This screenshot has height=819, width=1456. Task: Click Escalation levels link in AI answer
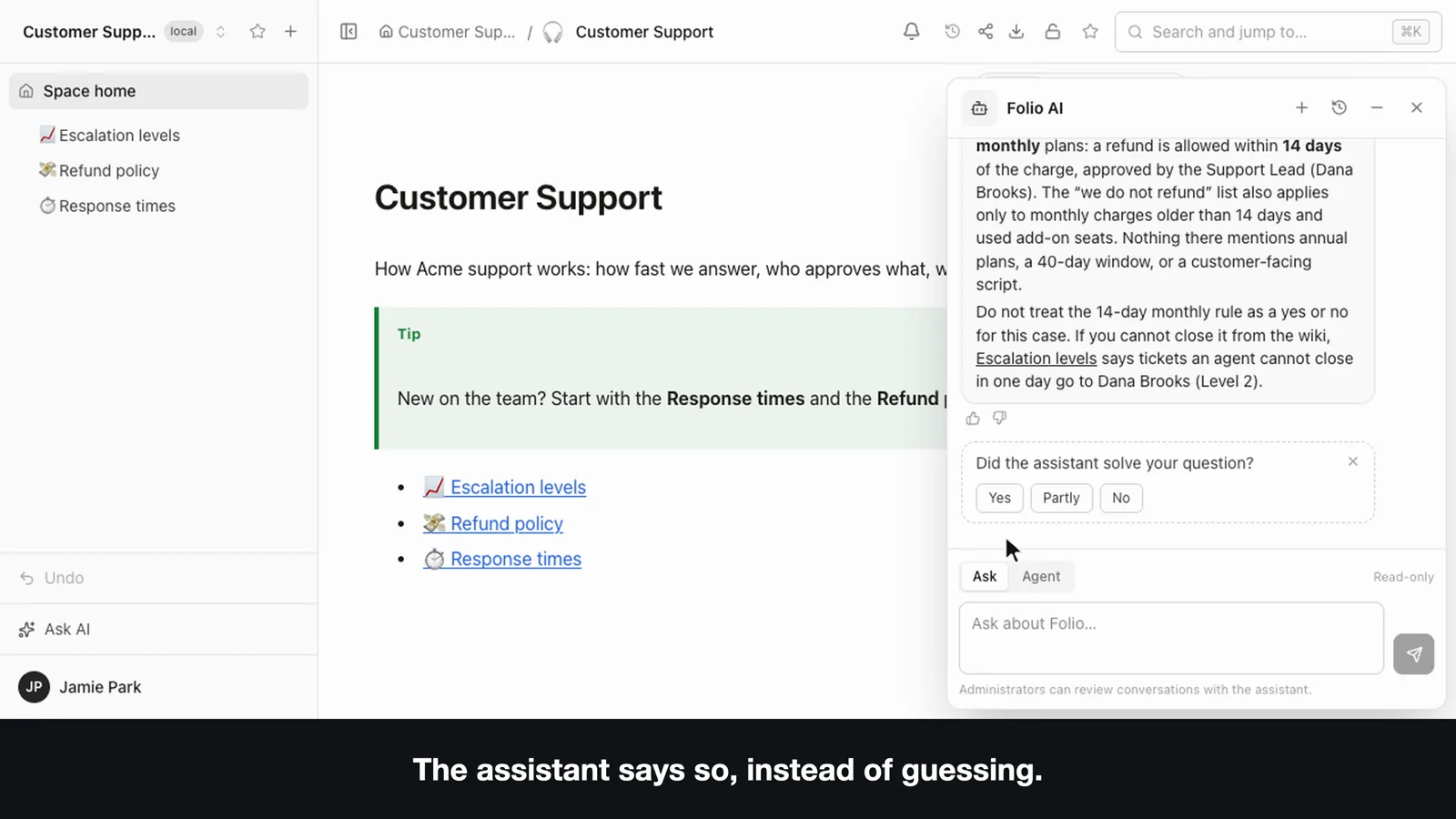tap(1036, 359)
